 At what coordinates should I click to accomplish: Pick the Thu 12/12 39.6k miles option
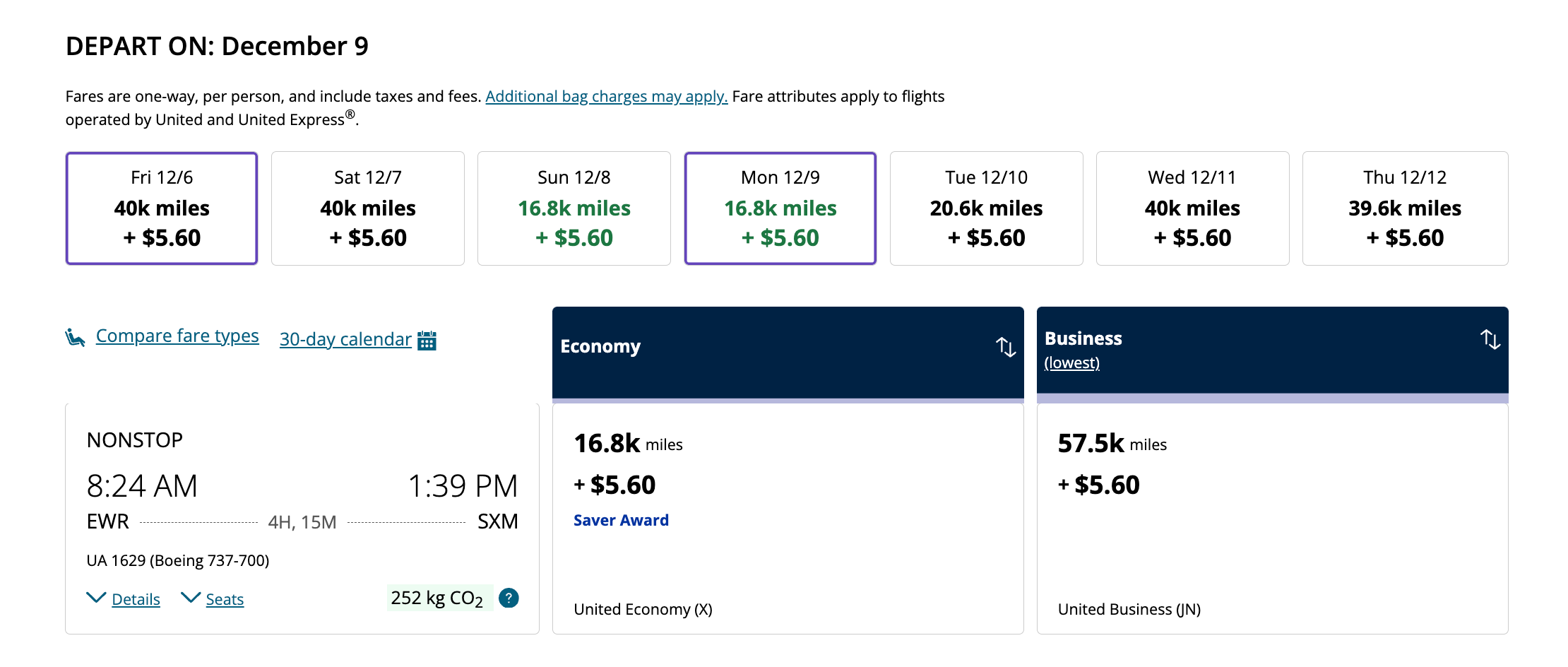point(1405,208)
